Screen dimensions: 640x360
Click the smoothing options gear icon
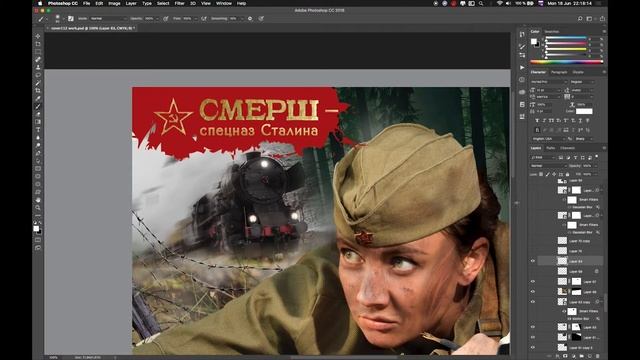(x=250, y=18)
